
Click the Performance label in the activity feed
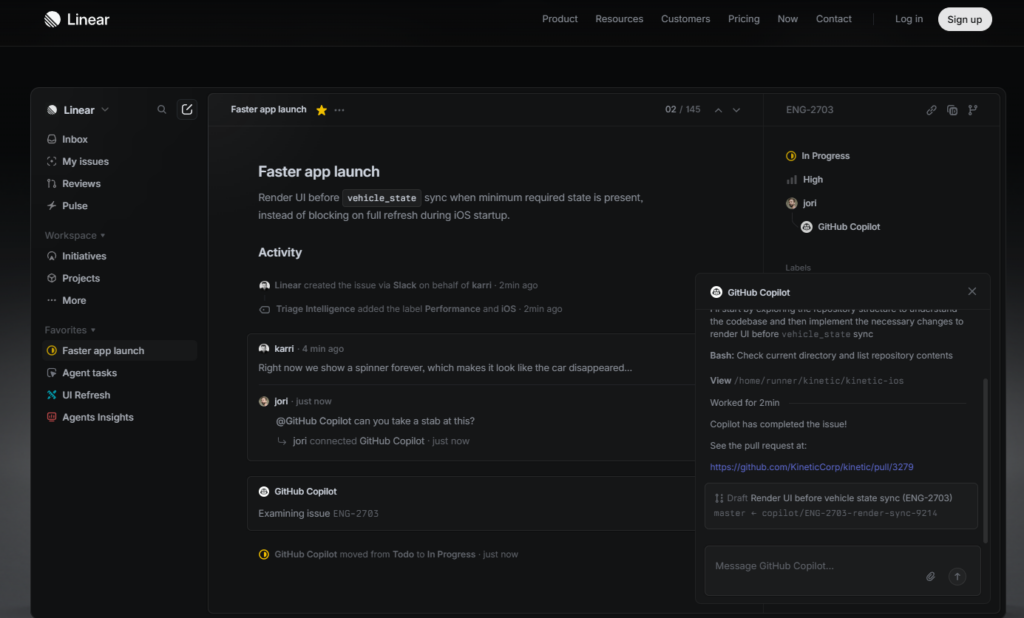(453, 309)
